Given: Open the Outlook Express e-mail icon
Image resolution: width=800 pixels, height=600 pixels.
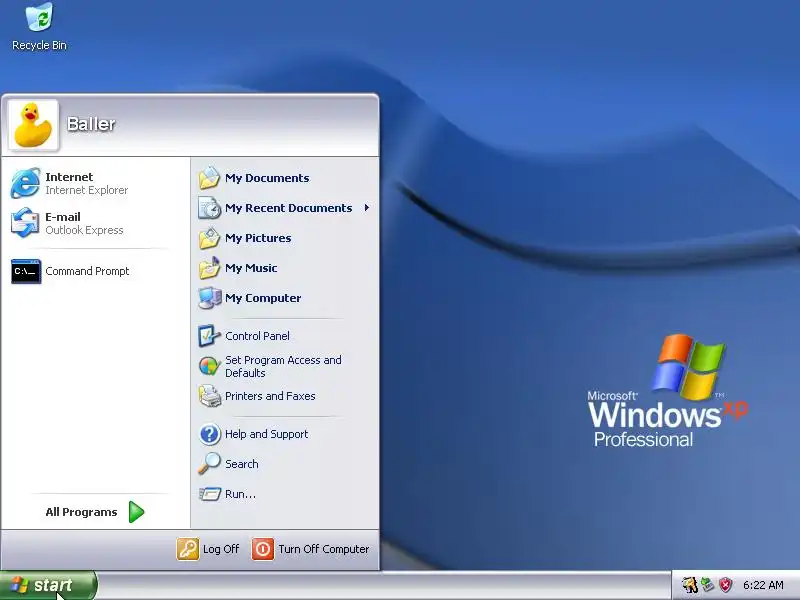Looking at the screenshot, I should point(26,223).
